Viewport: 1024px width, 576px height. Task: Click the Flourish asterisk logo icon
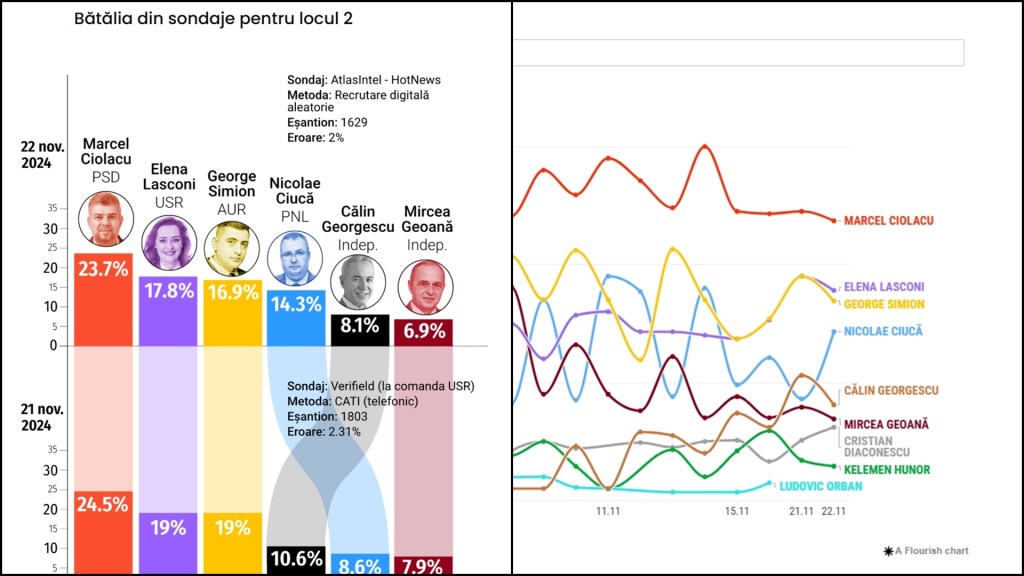[x=888, y=551]
